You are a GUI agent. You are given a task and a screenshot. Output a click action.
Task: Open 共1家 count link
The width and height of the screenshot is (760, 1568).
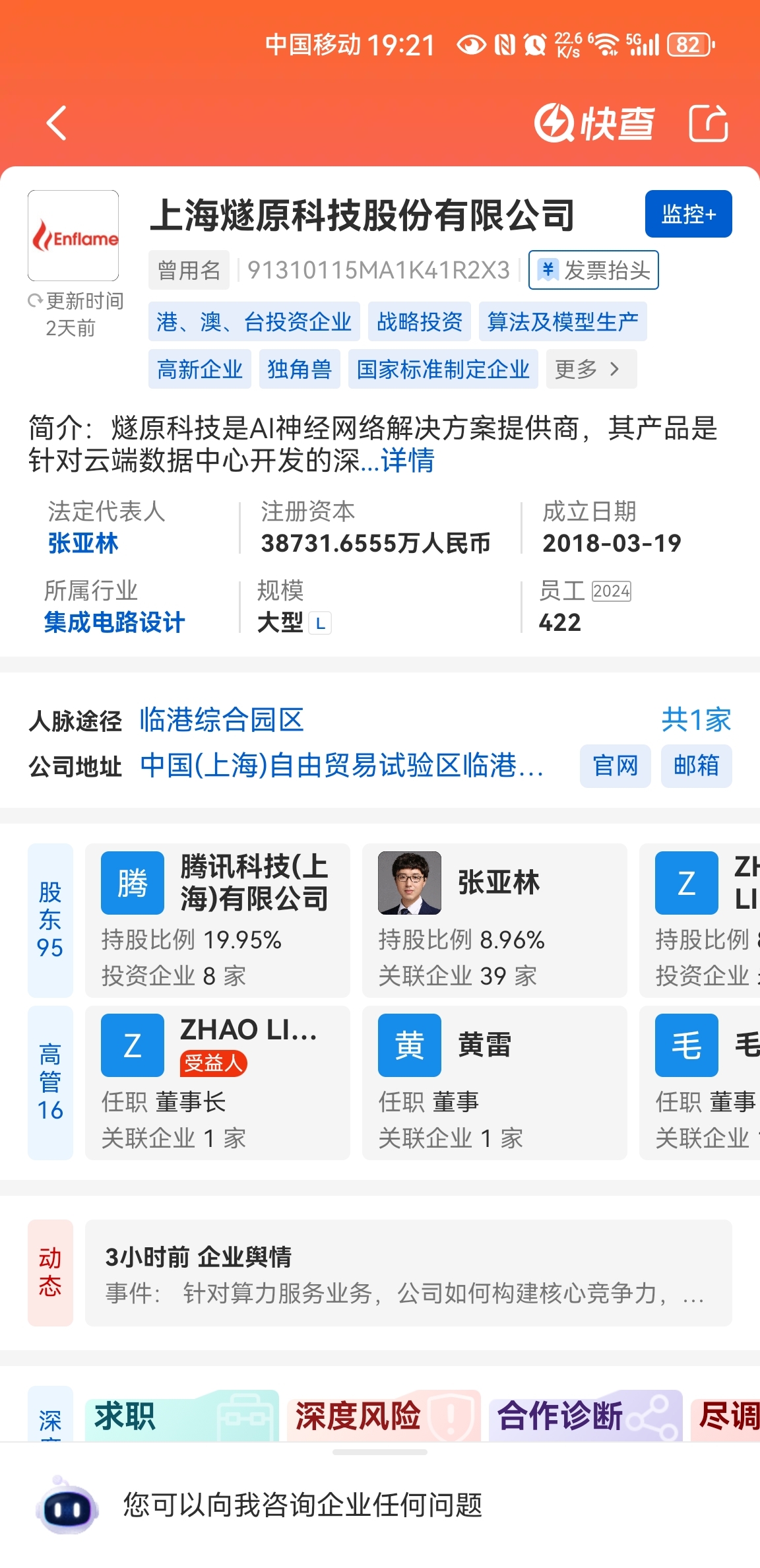pos(697,719)
